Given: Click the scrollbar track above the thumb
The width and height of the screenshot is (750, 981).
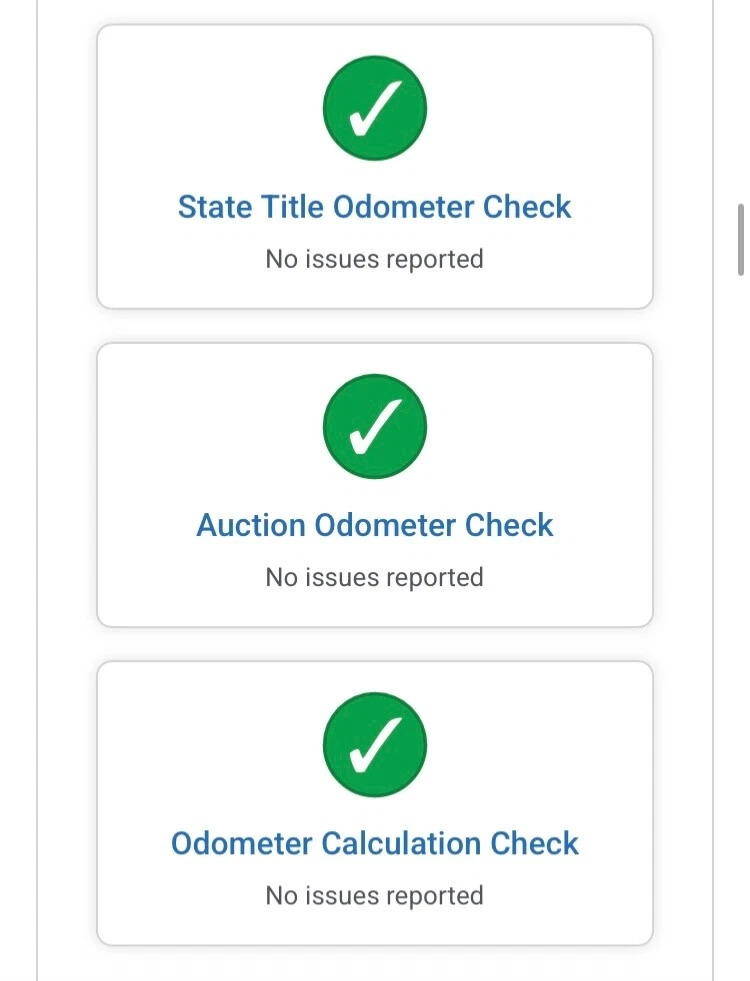Looking at the screenshot, I should pos(741,100).
